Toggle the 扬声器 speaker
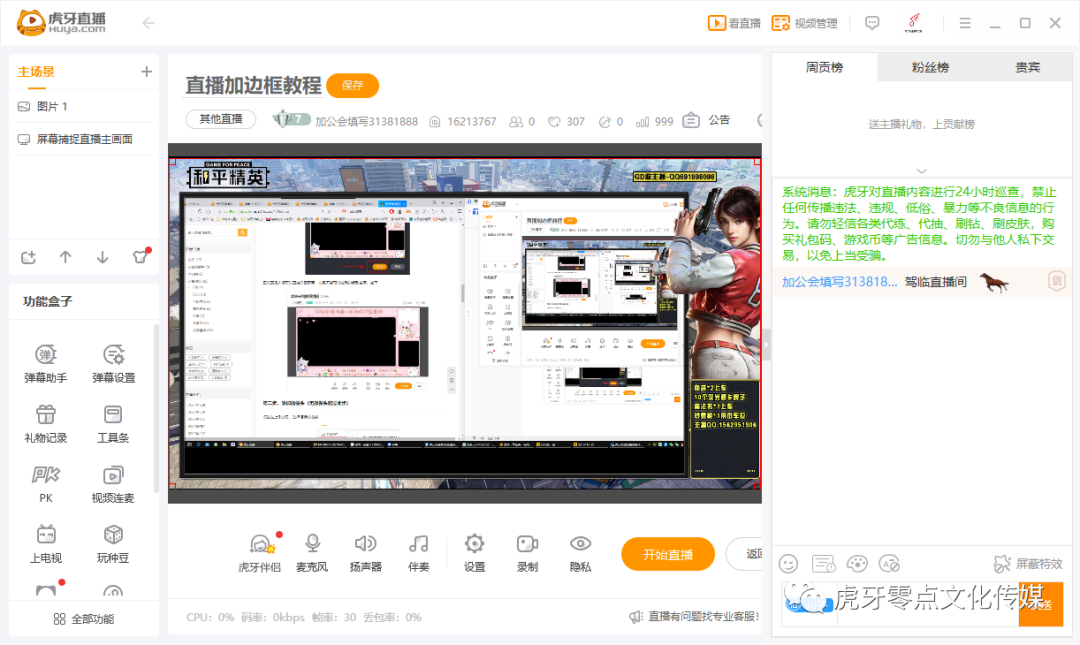1080x645 pixels. 365,553
